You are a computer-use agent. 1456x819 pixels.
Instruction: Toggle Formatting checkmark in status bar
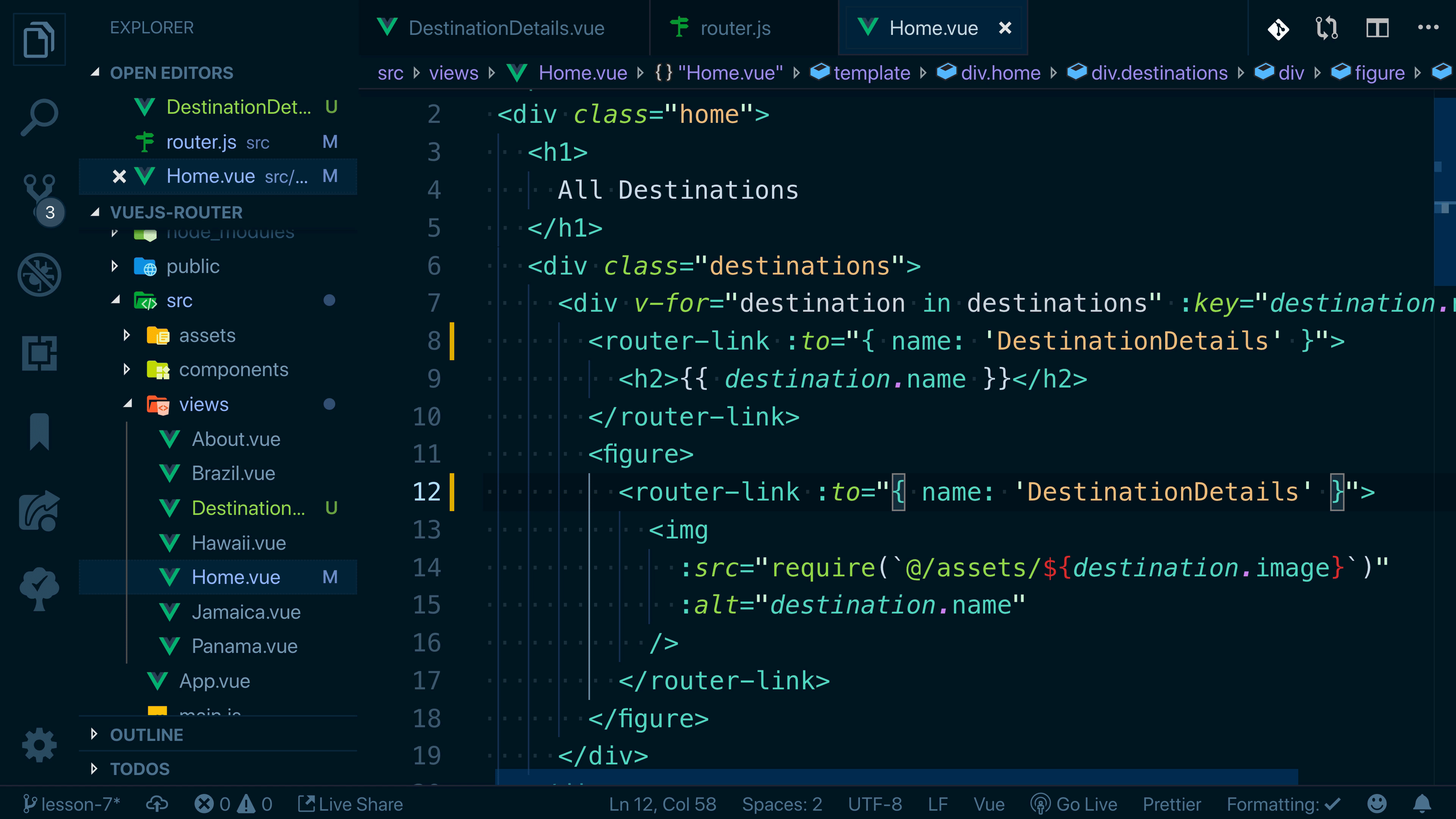[x=1283, y=804]
